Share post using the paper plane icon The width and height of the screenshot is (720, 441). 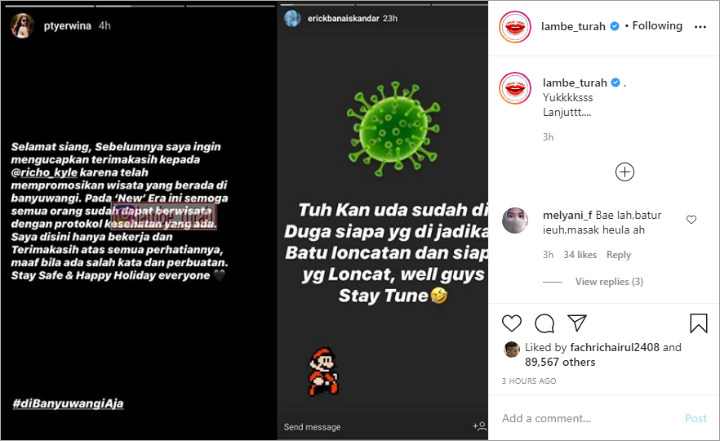(x=577, y=323)
